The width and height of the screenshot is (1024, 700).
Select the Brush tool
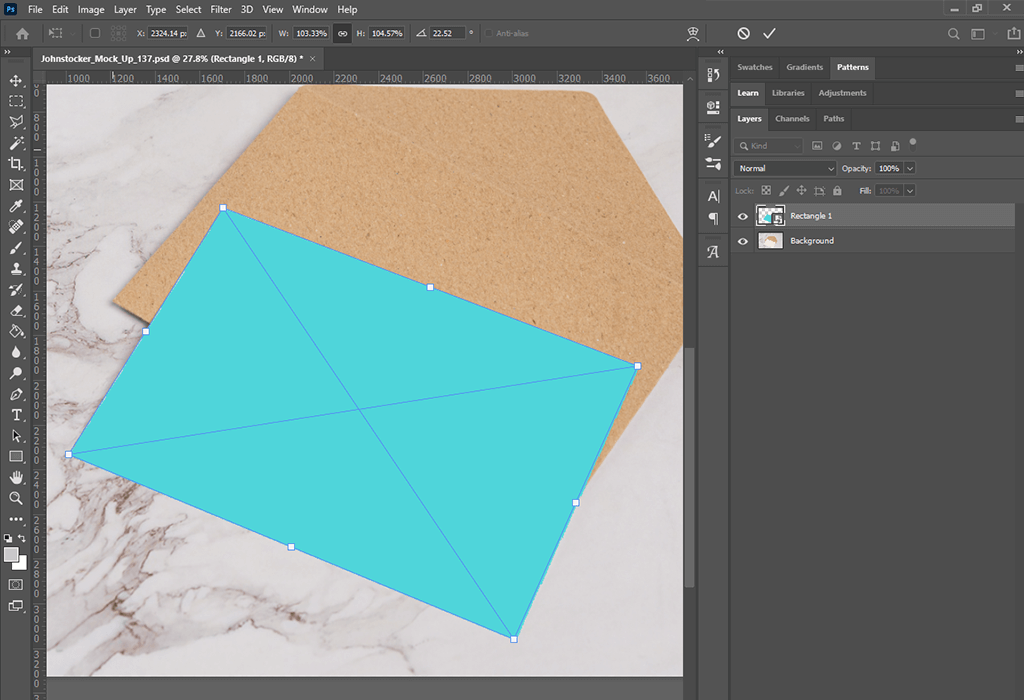click(x=16, y=247)
